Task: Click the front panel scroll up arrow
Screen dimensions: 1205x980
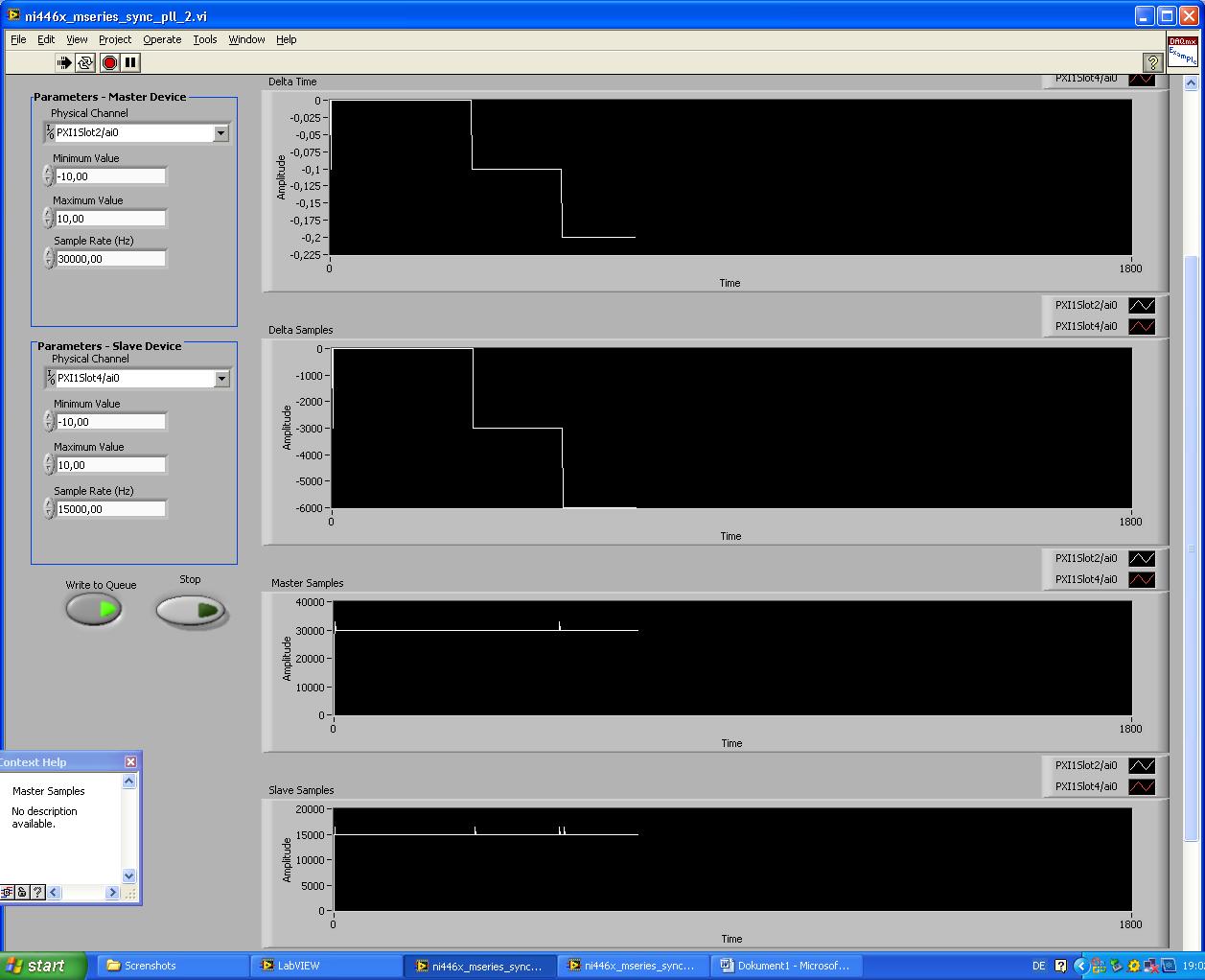Action: [x=1192, y=83]
